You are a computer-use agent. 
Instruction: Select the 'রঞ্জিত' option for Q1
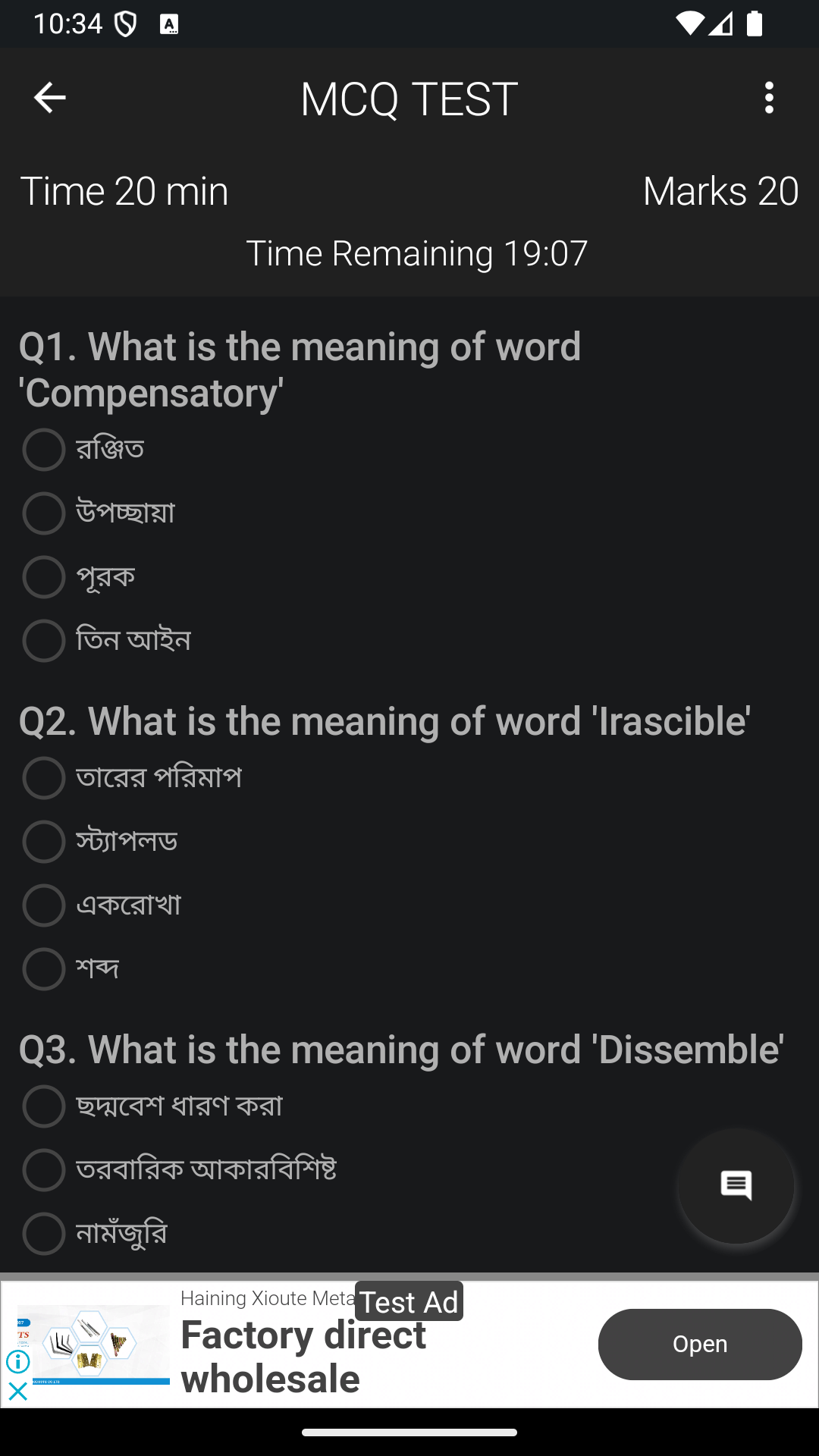44,450
